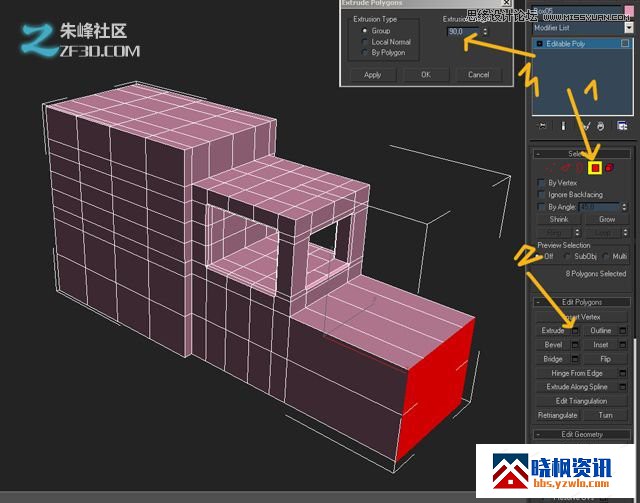Open Bevel settings box icon
The image size is (640, 503).
[575, 345]
